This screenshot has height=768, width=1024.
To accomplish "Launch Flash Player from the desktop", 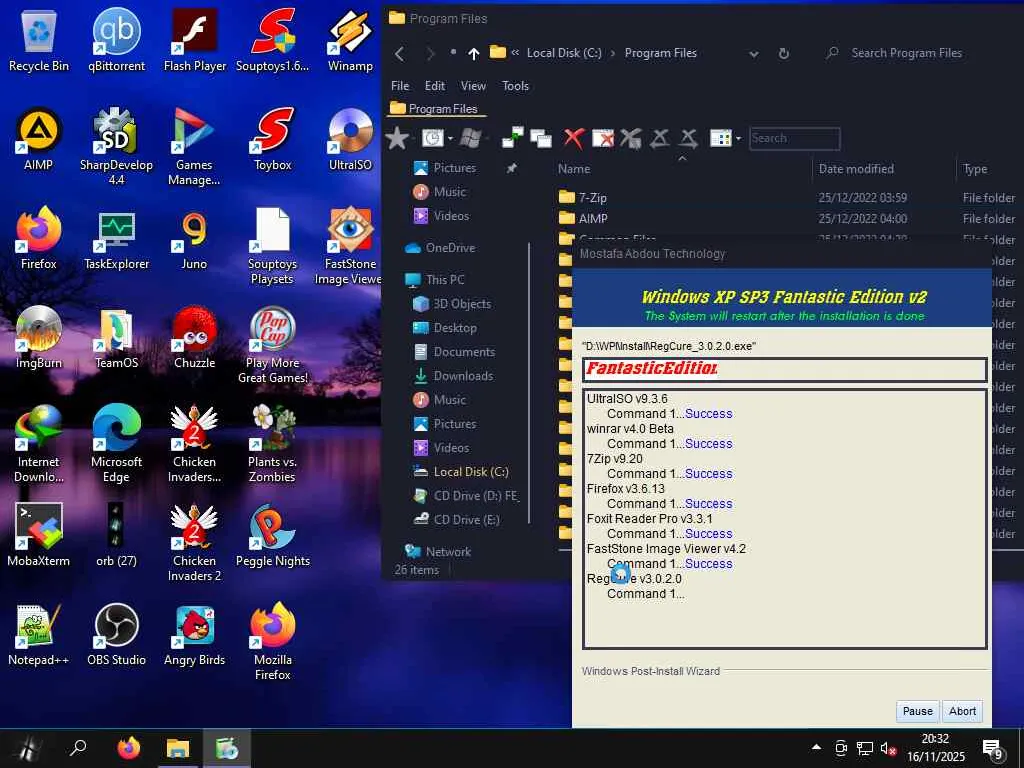I will 195,42.
